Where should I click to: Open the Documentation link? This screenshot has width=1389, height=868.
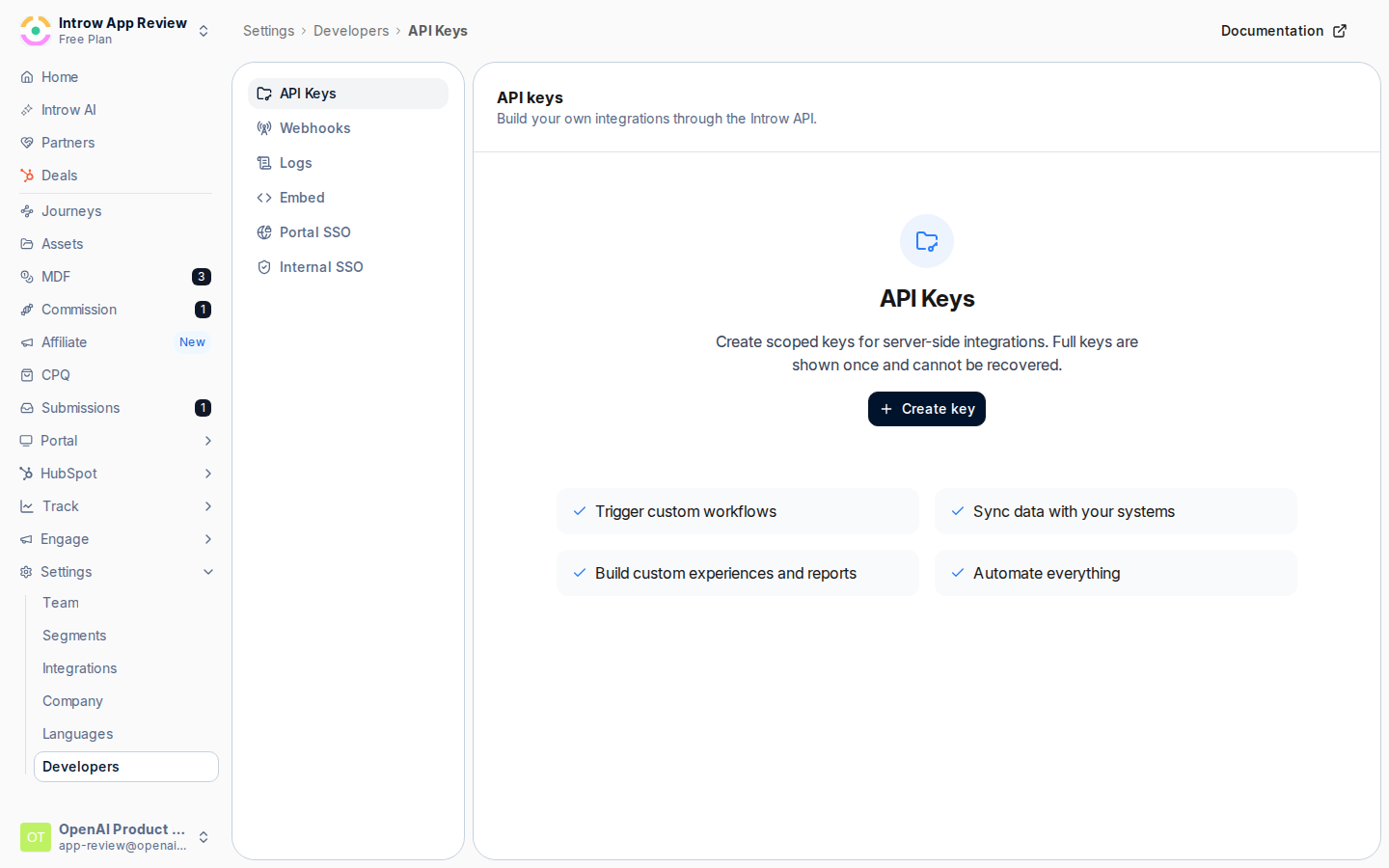pos(1284,31)
